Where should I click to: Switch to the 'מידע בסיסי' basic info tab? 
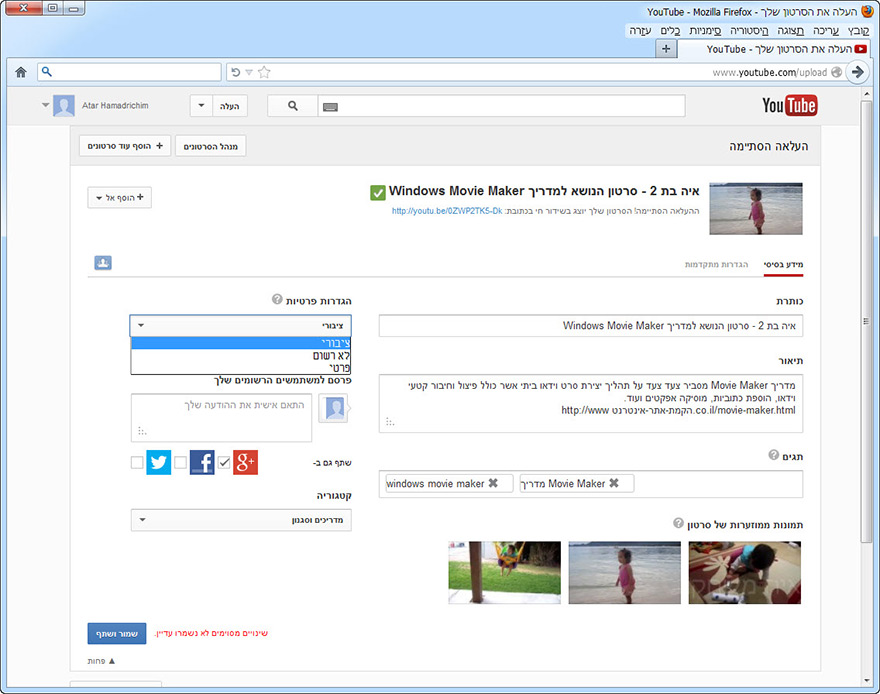[x=783, y=264]
